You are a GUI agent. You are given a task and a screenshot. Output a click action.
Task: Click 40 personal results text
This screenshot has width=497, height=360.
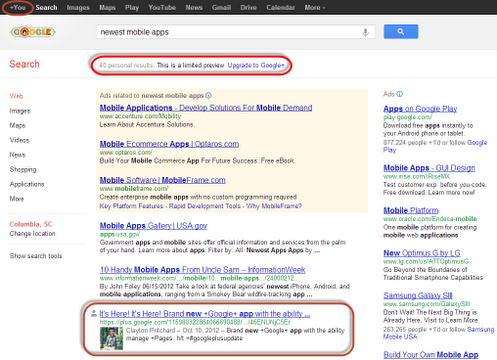[126, 65]
